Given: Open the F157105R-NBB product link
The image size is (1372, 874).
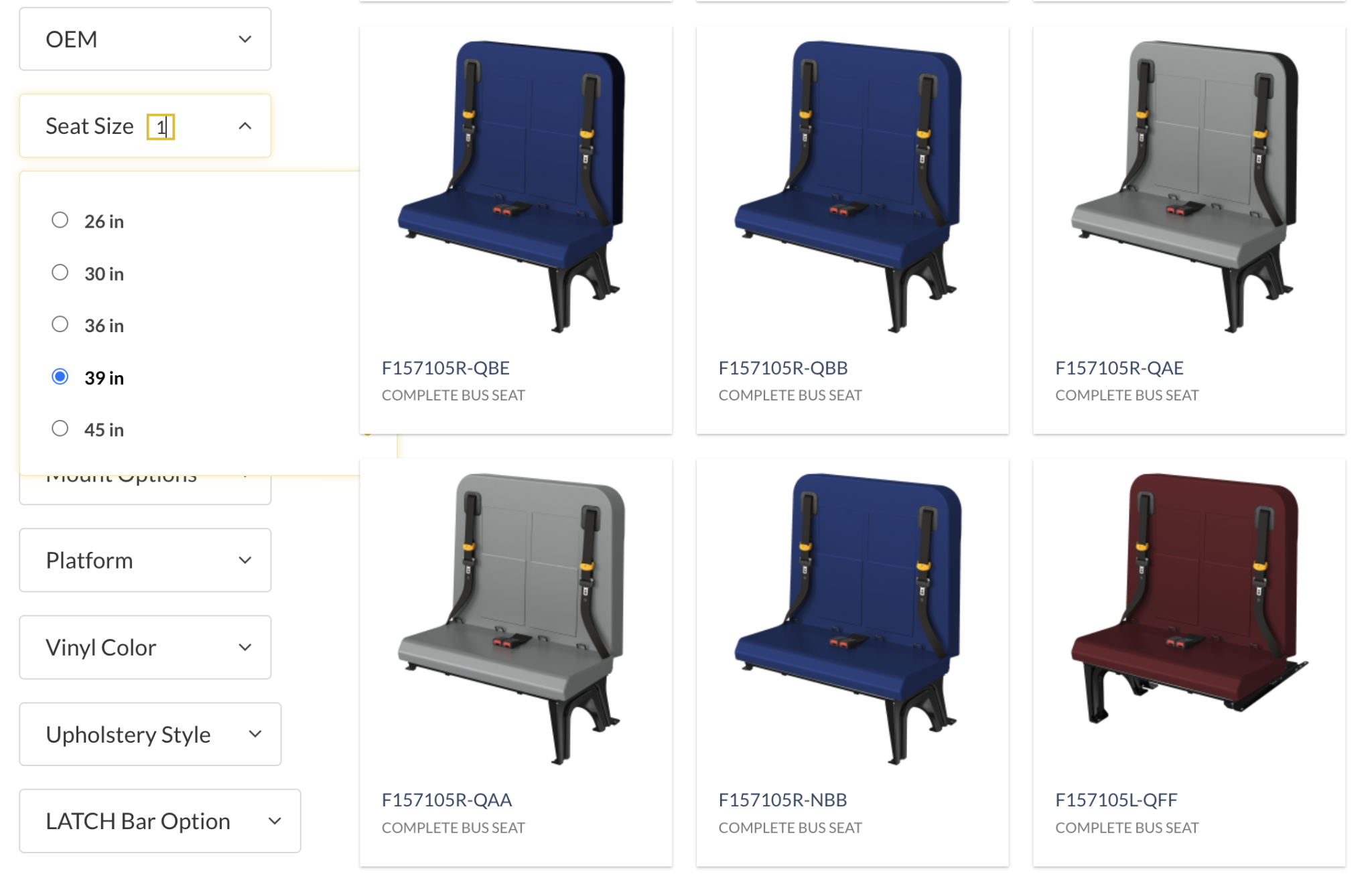Looking at the screenshot, I should tap(782, 800).
